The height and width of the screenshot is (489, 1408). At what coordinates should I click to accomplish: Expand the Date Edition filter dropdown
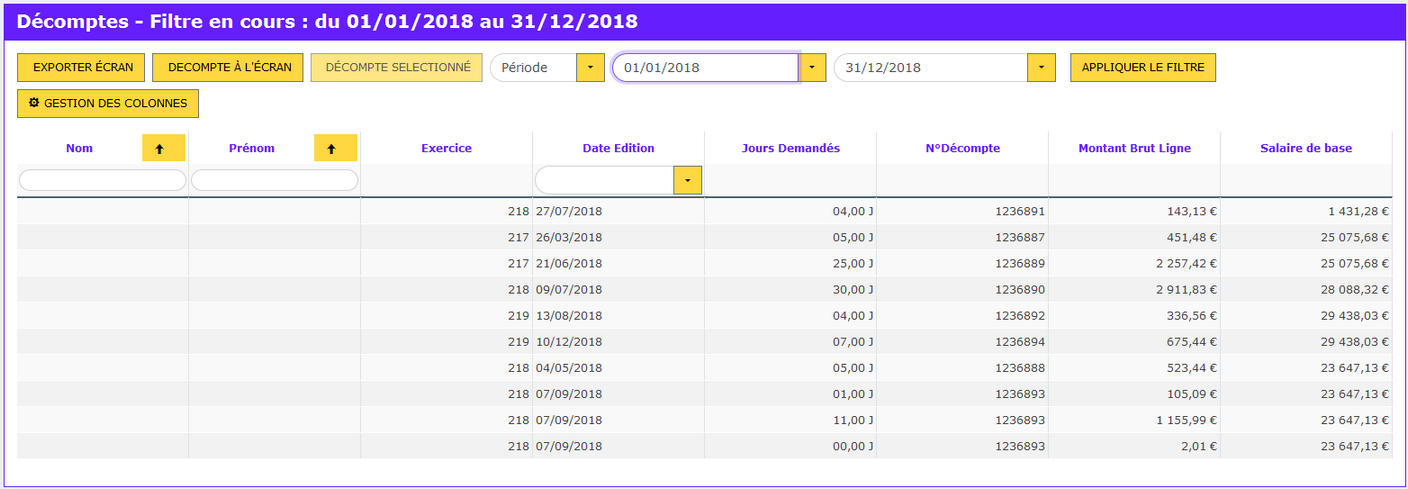[x=688, y=180]
